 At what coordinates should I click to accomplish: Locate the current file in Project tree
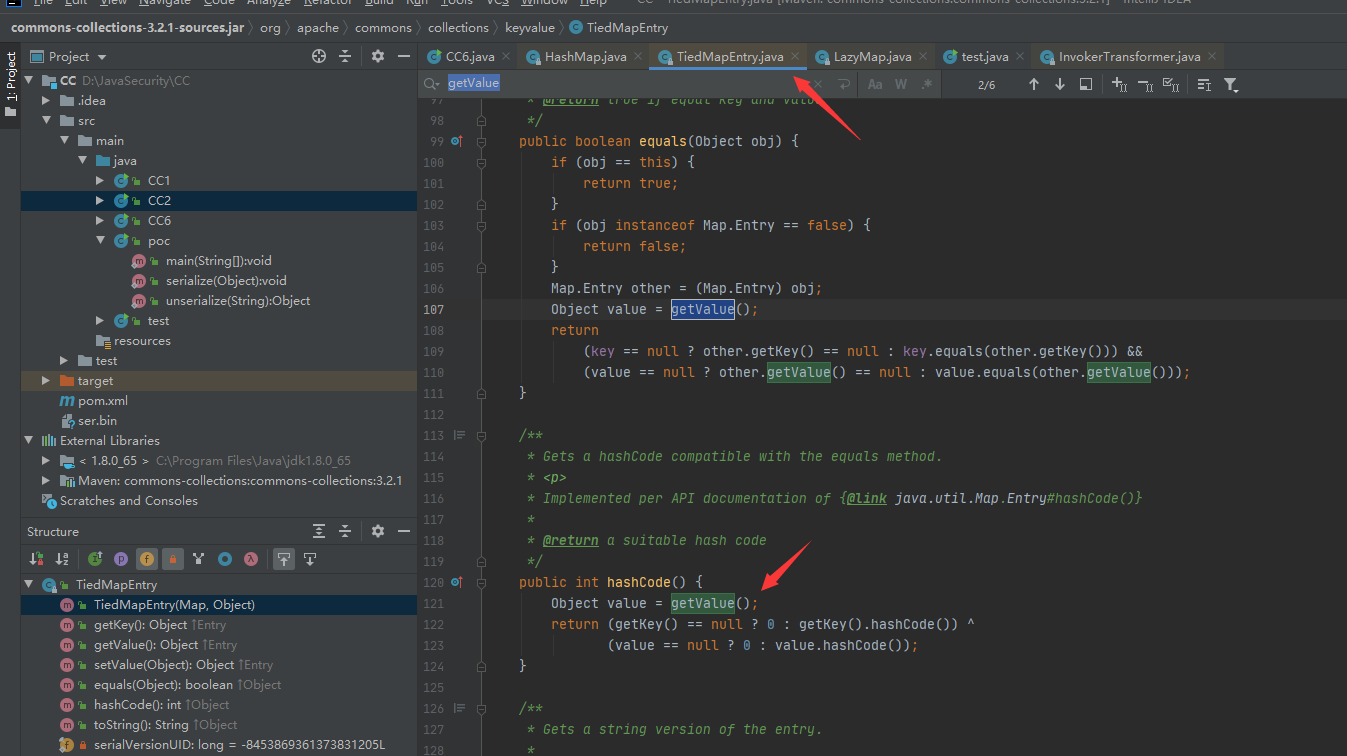pyautogui.click(x=318, y=56)
